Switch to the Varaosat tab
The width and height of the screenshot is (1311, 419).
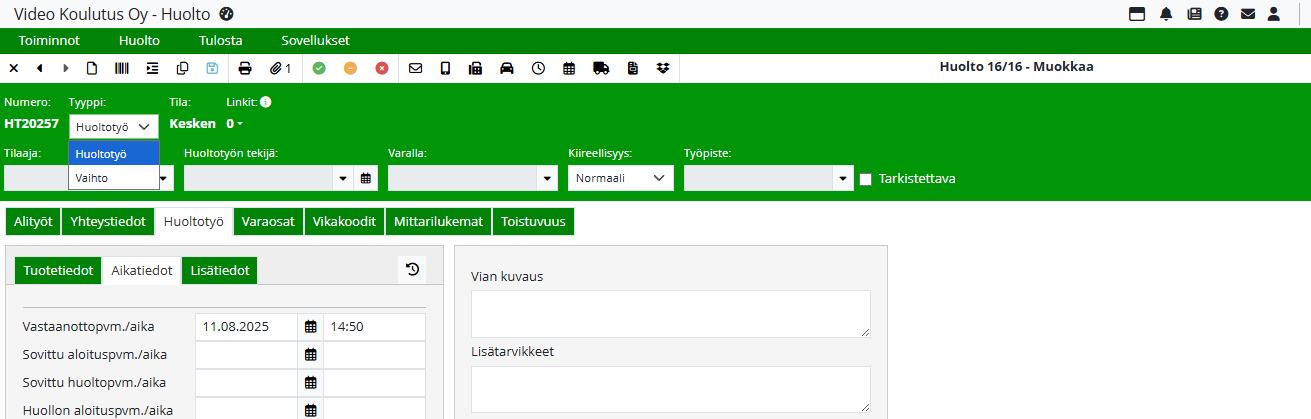pos(268,222)
